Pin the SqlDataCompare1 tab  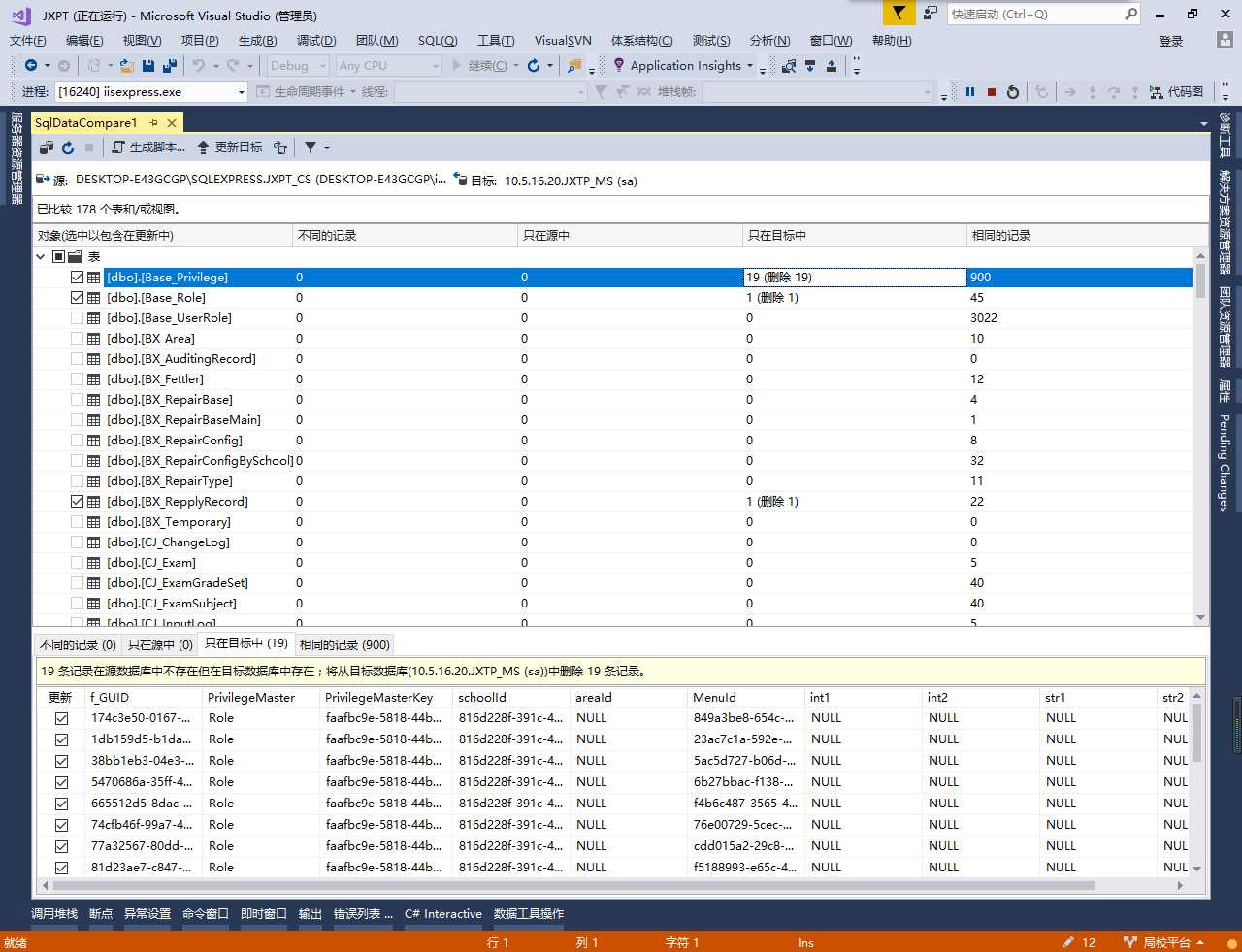click(x=153, y=123)
